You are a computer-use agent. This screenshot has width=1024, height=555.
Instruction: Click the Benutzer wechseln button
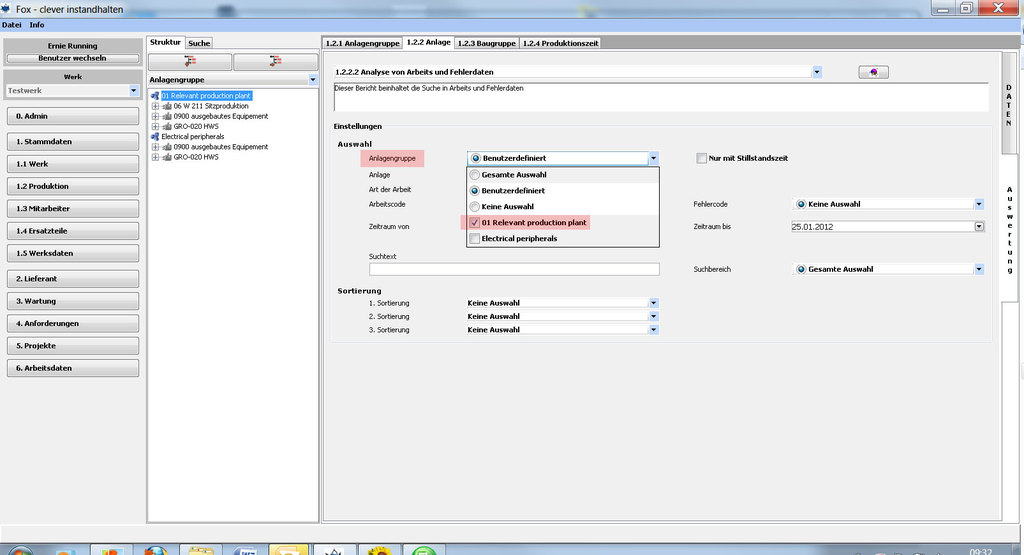click(70, 58)
